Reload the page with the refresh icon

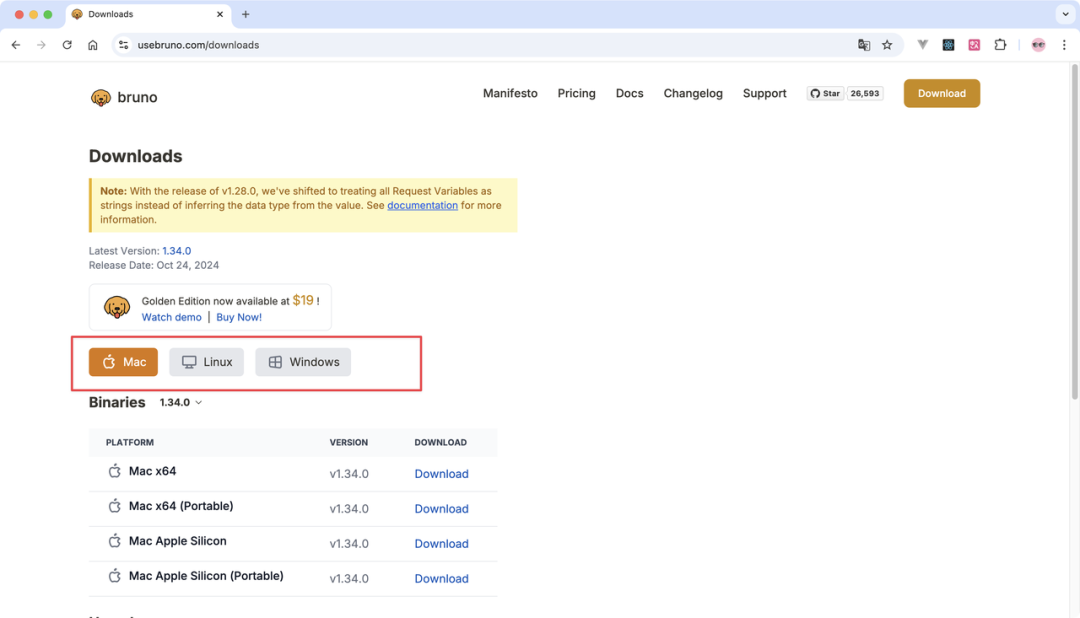pos(67,45)
